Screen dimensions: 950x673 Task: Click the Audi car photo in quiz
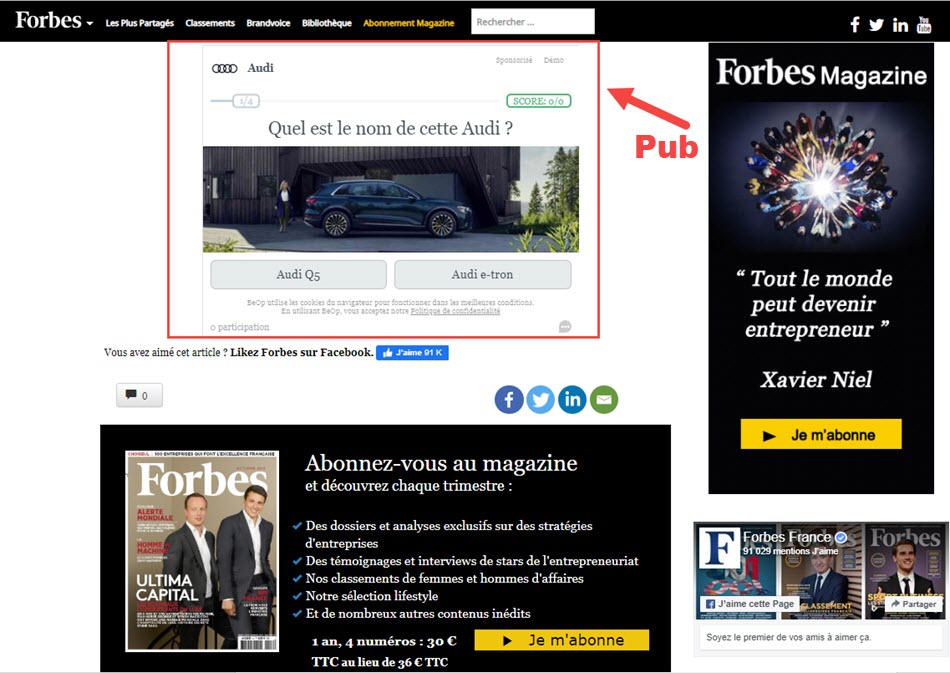coord(391,199)
